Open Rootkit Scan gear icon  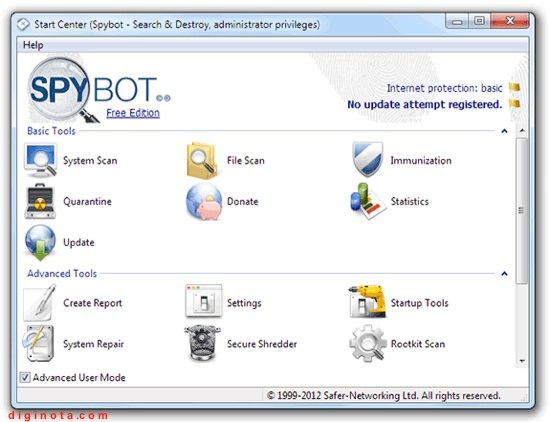click(x=368, y=343)
